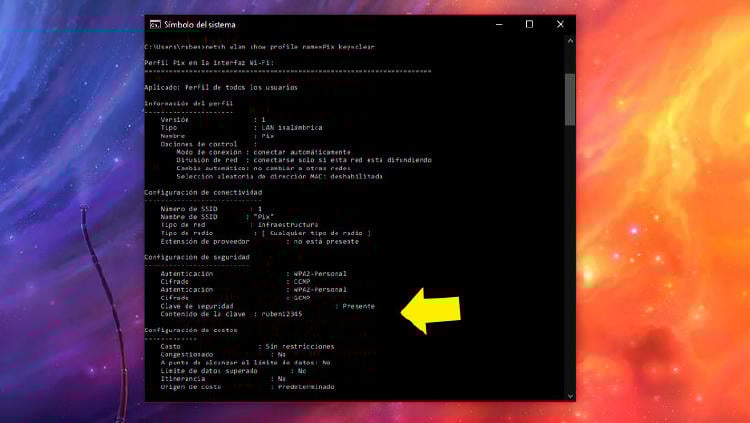Image resolution: width=750 pixels, height=423 pixels.
Task: Click the "Configuración de conectividad" heading
Action: (x=203, y=191)
